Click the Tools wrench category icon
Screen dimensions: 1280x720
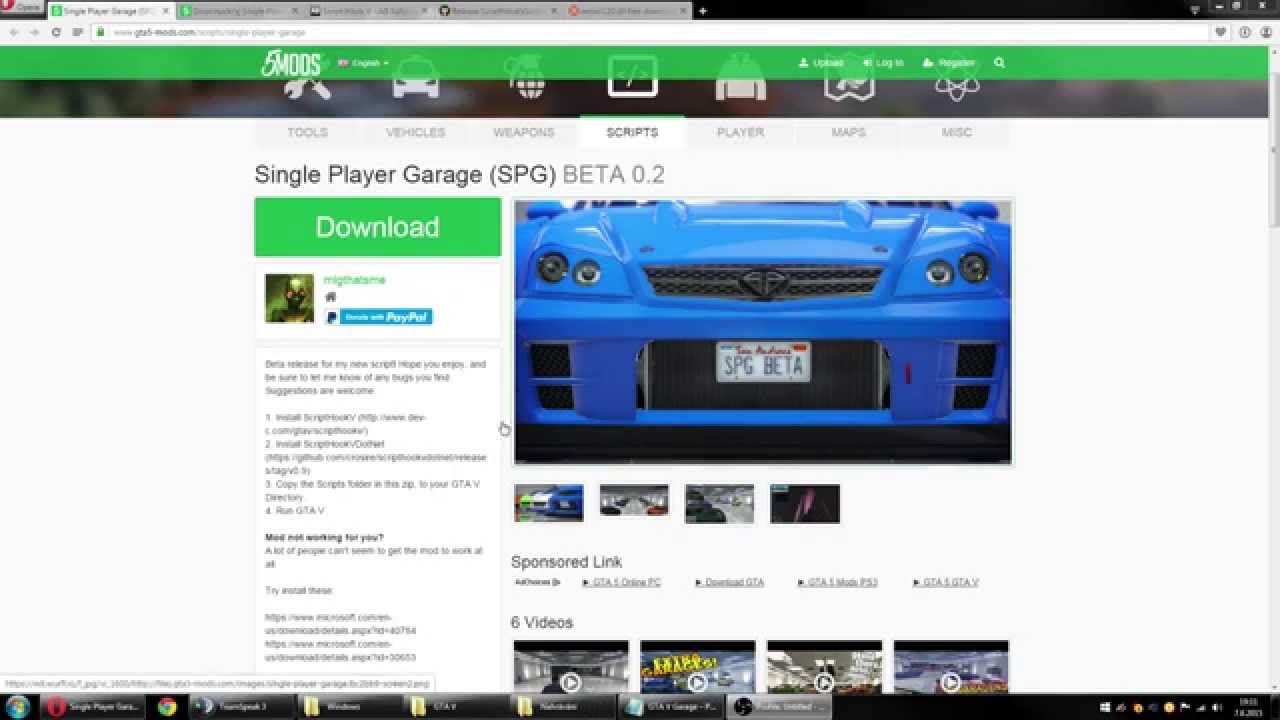(307, 80)
